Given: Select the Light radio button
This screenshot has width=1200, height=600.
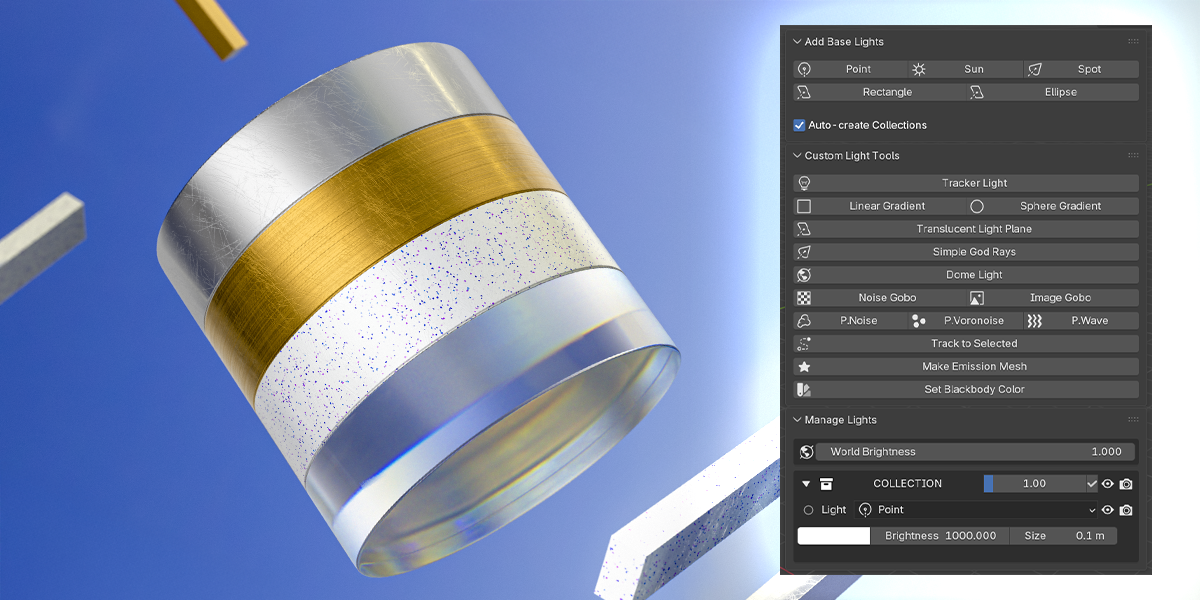Looking at the screenshot, I should click(808, 510).
